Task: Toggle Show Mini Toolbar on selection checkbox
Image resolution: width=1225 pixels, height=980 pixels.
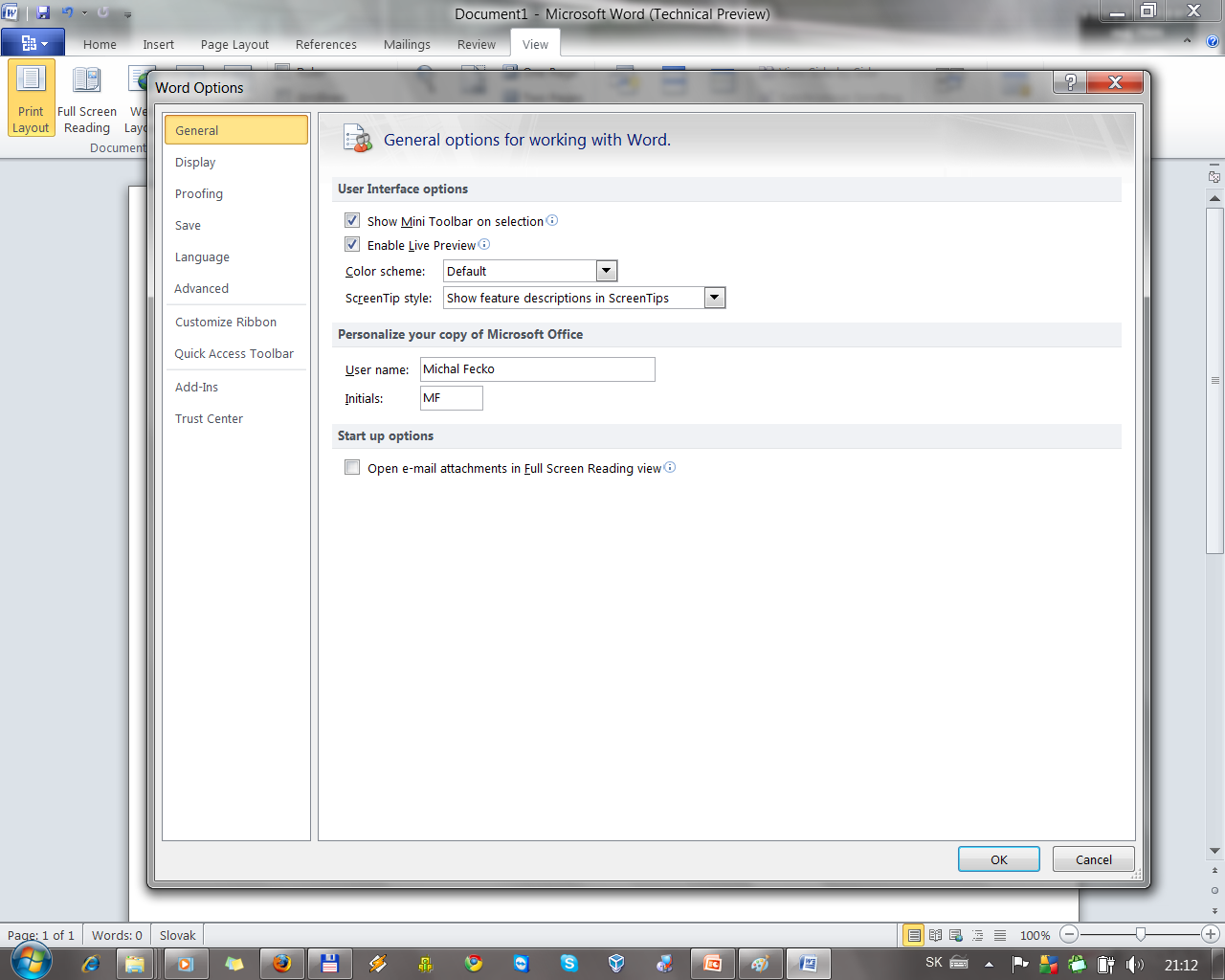Action: [352, 220]
